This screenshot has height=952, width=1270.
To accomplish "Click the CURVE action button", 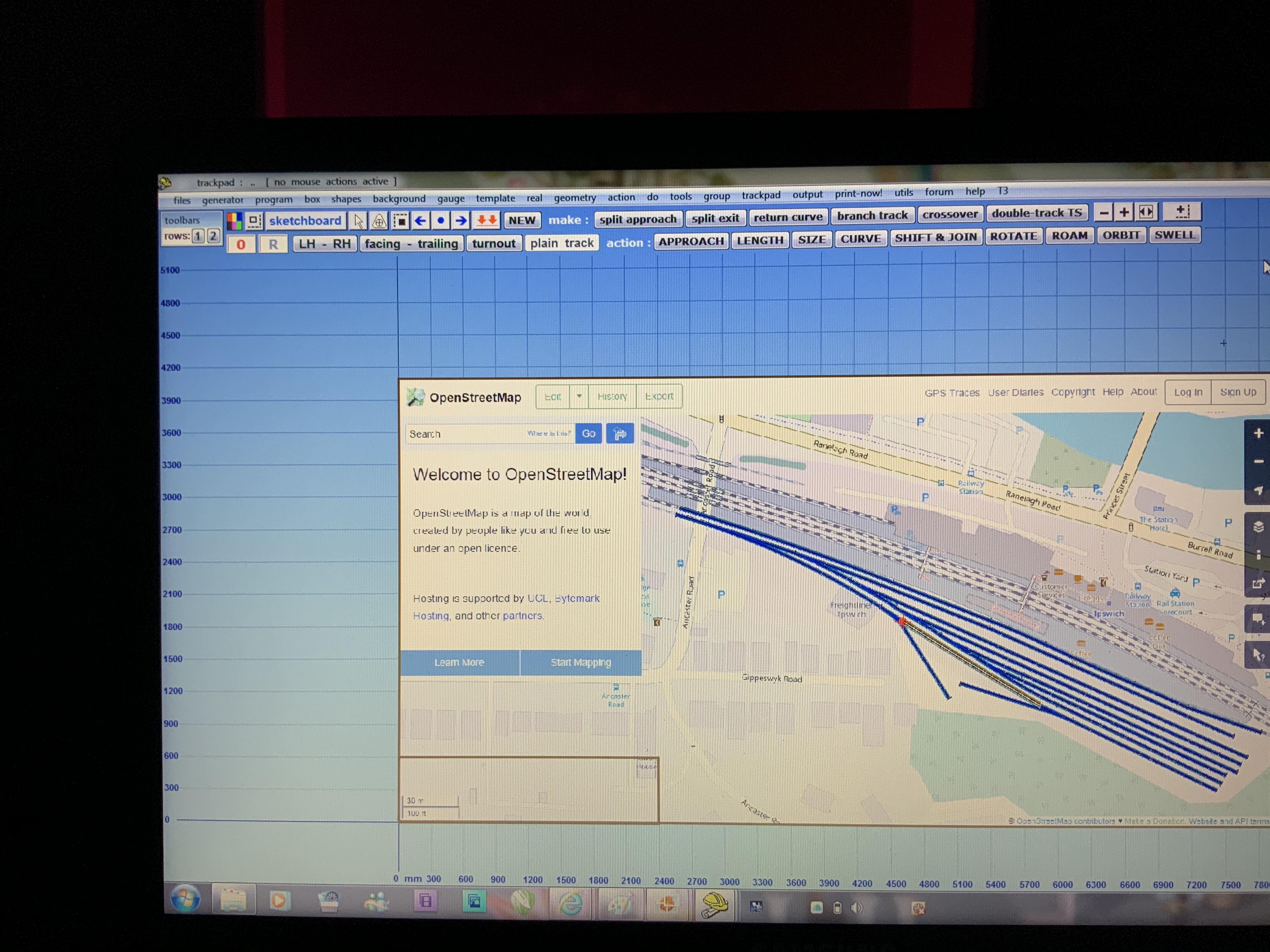I will pos(861,239).
